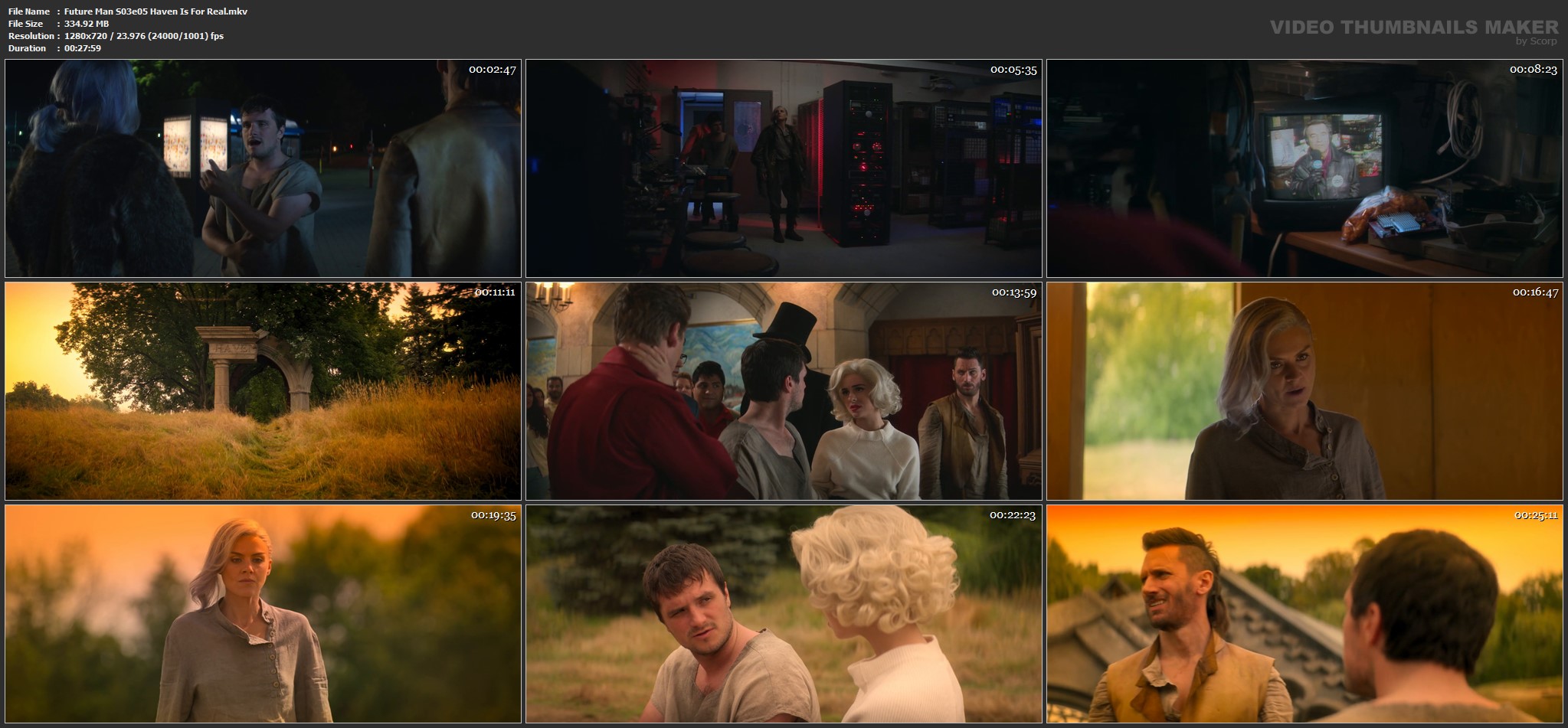Viewport: 1568px width, 728px height.
Task: Click the 'File Size' label
Action: (x=25, y=24)
